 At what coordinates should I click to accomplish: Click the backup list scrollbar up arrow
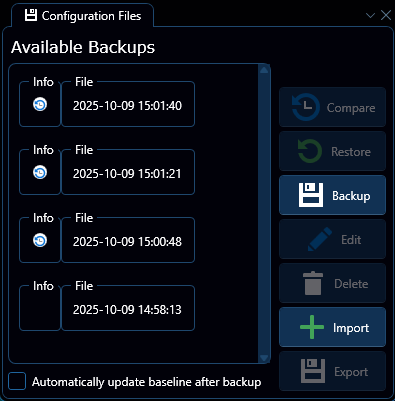(x=264, y=69)
